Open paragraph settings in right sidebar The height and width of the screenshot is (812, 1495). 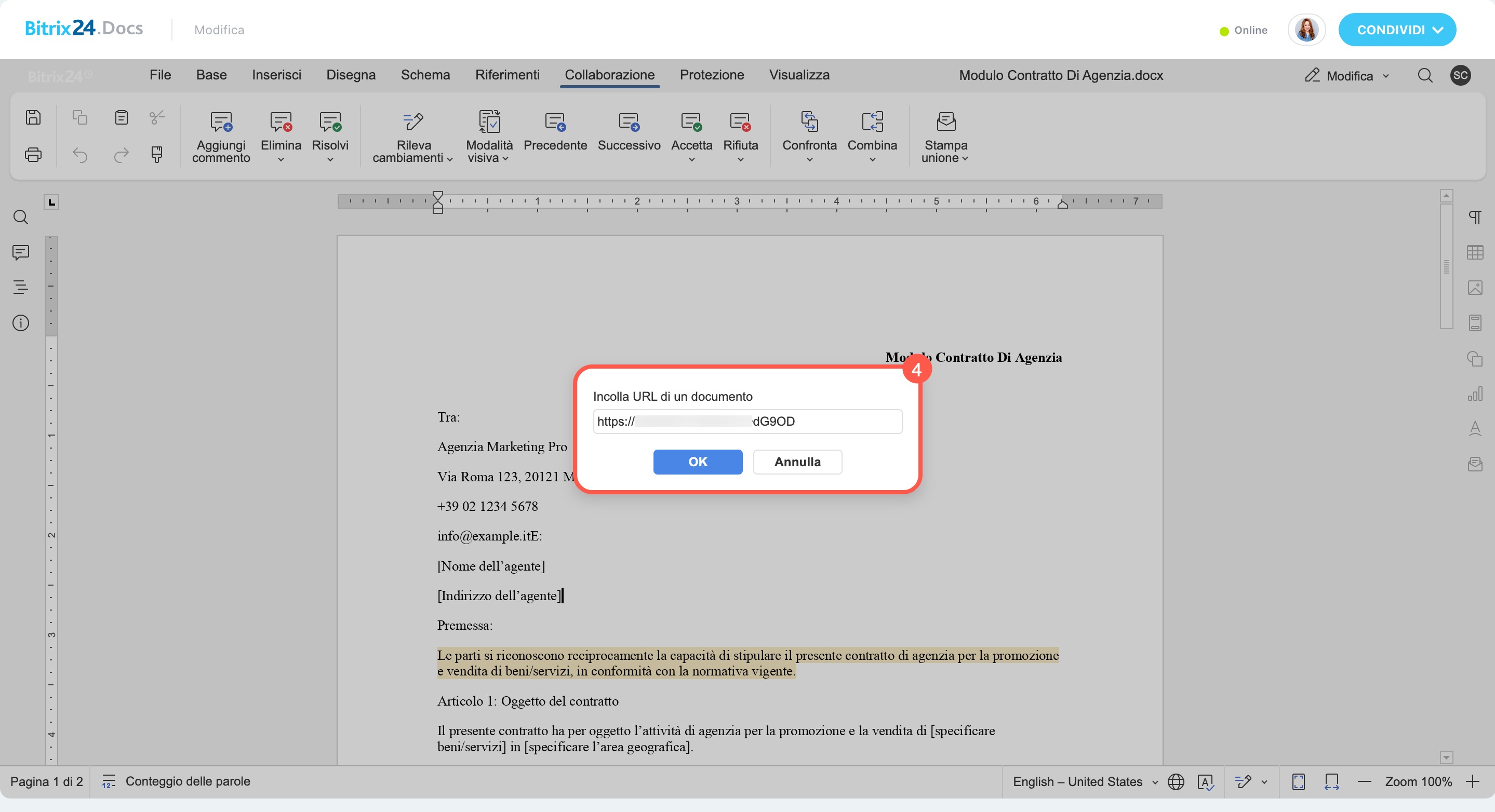(x=1475, y=218)
